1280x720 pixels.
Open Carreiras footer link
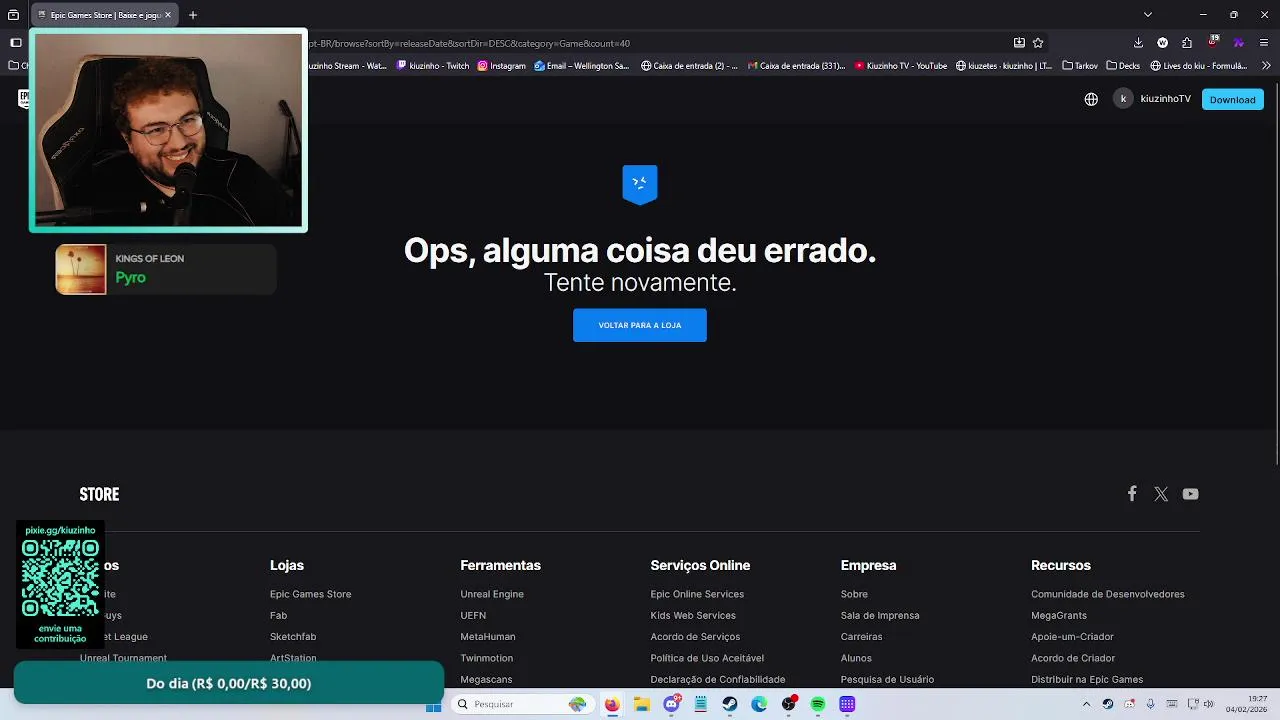click(862, 637)
